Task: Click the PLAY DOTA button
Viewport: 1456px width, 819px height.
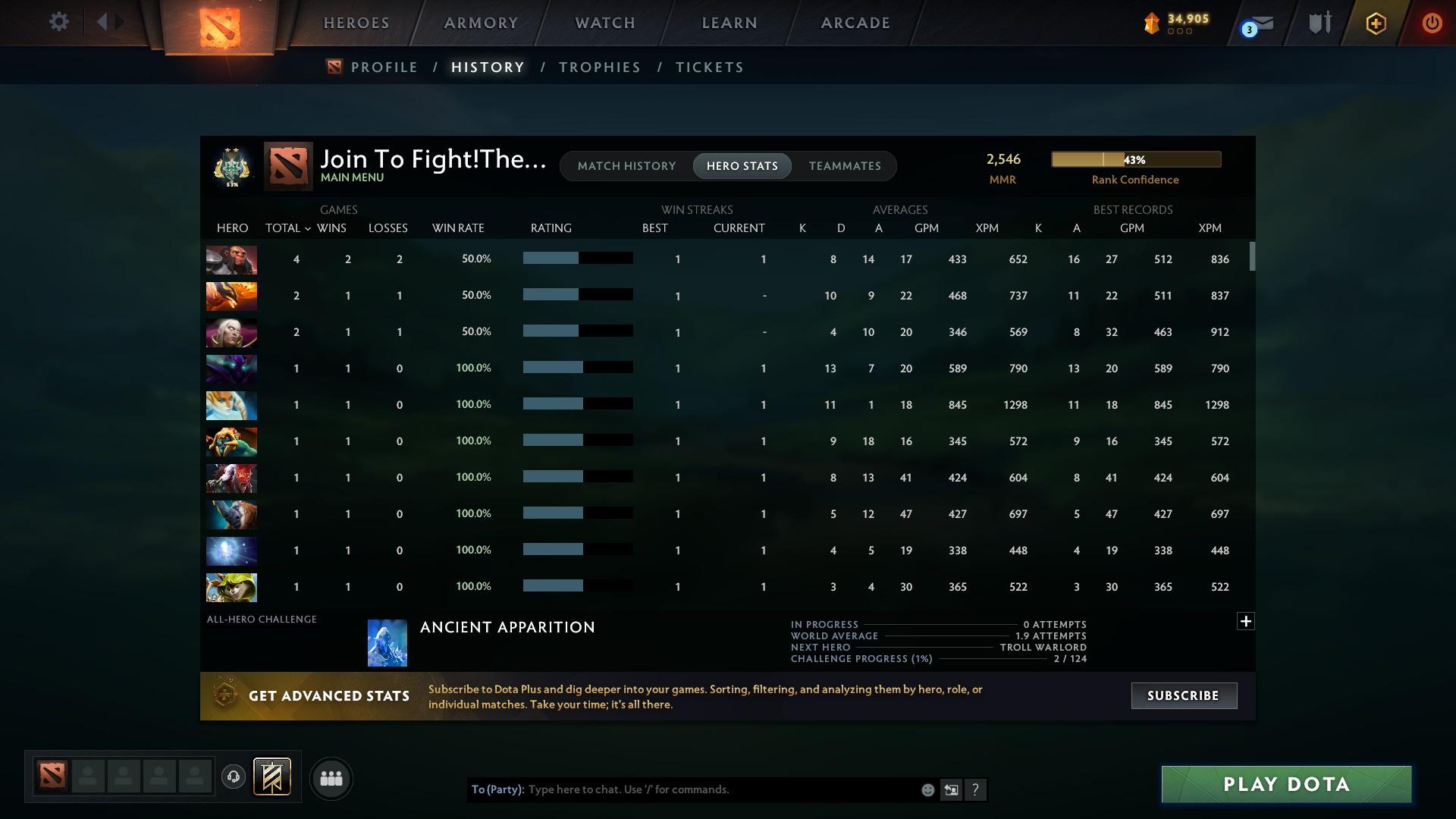Action: pos(1285,784)
